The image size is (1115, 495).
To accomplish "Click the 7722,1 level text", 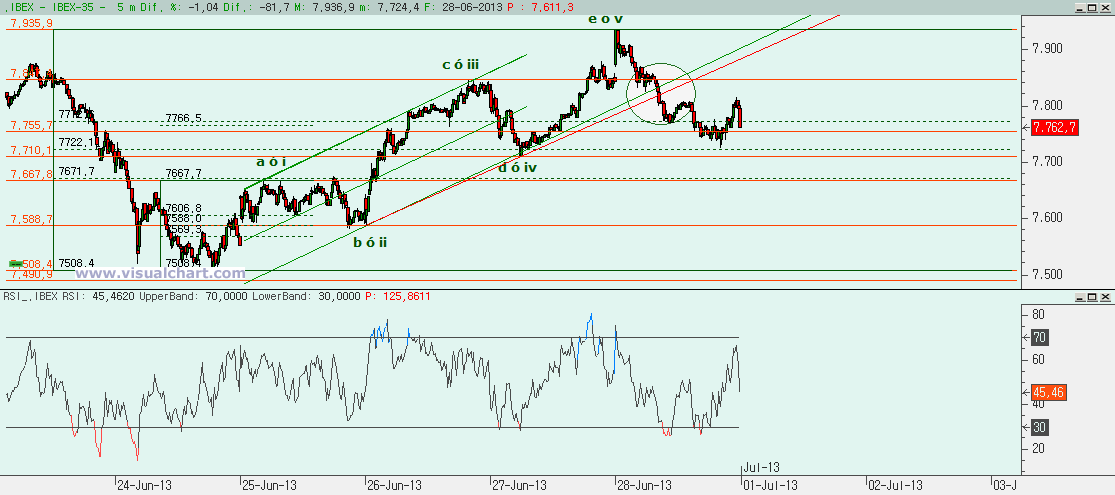I will [x=76, y=142].
